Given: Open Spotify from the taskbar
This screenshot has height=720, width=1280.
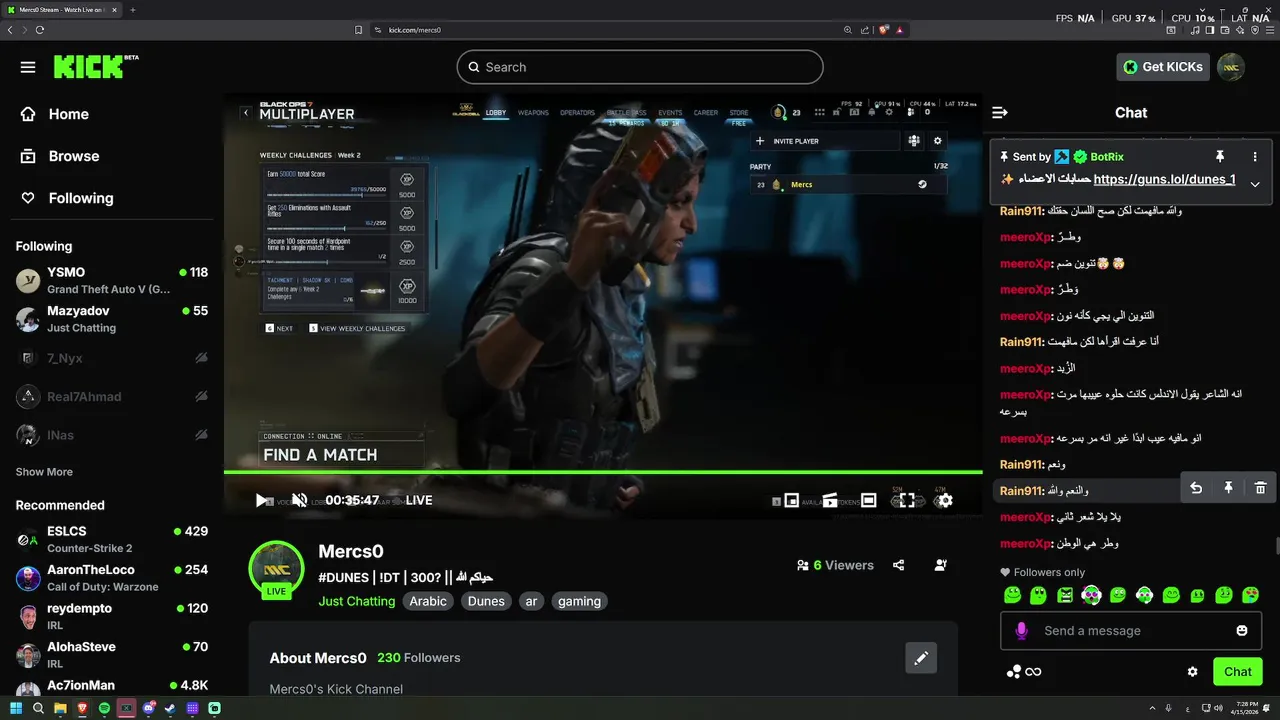Looking at the screenshot, I should (x=104, y=708).
